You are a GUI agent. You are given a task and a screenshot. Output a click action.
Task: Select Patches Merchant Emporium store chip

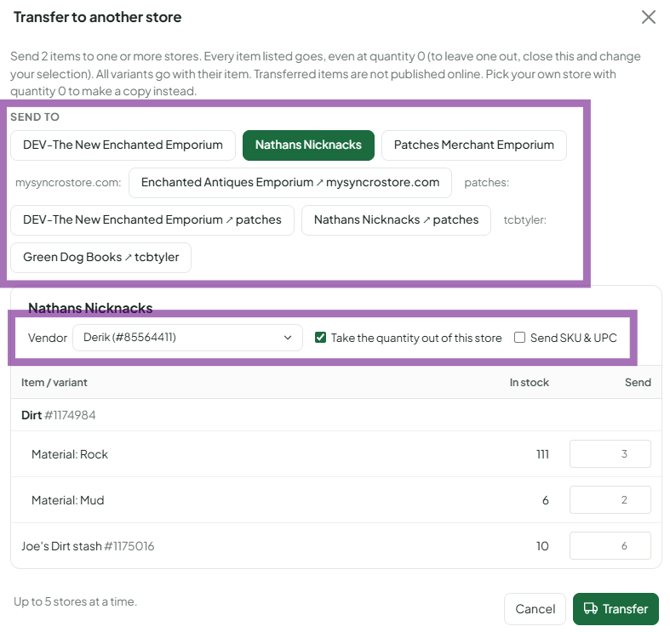point(473,145)
